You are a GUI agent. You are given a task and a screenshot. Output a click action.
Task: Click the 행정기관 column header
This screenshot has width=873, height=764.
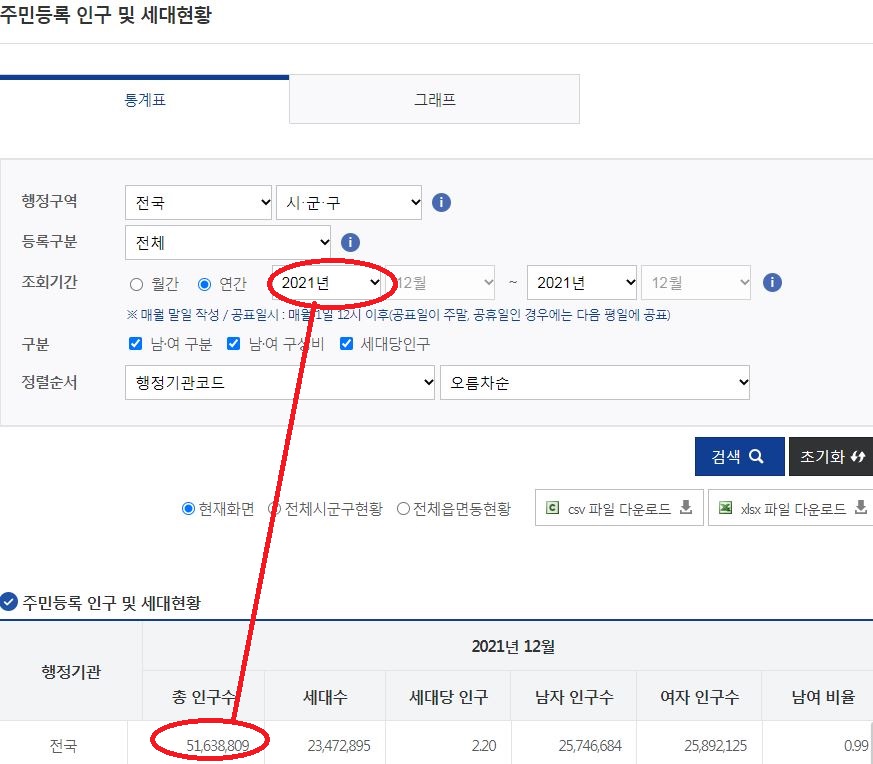[71, 672]
